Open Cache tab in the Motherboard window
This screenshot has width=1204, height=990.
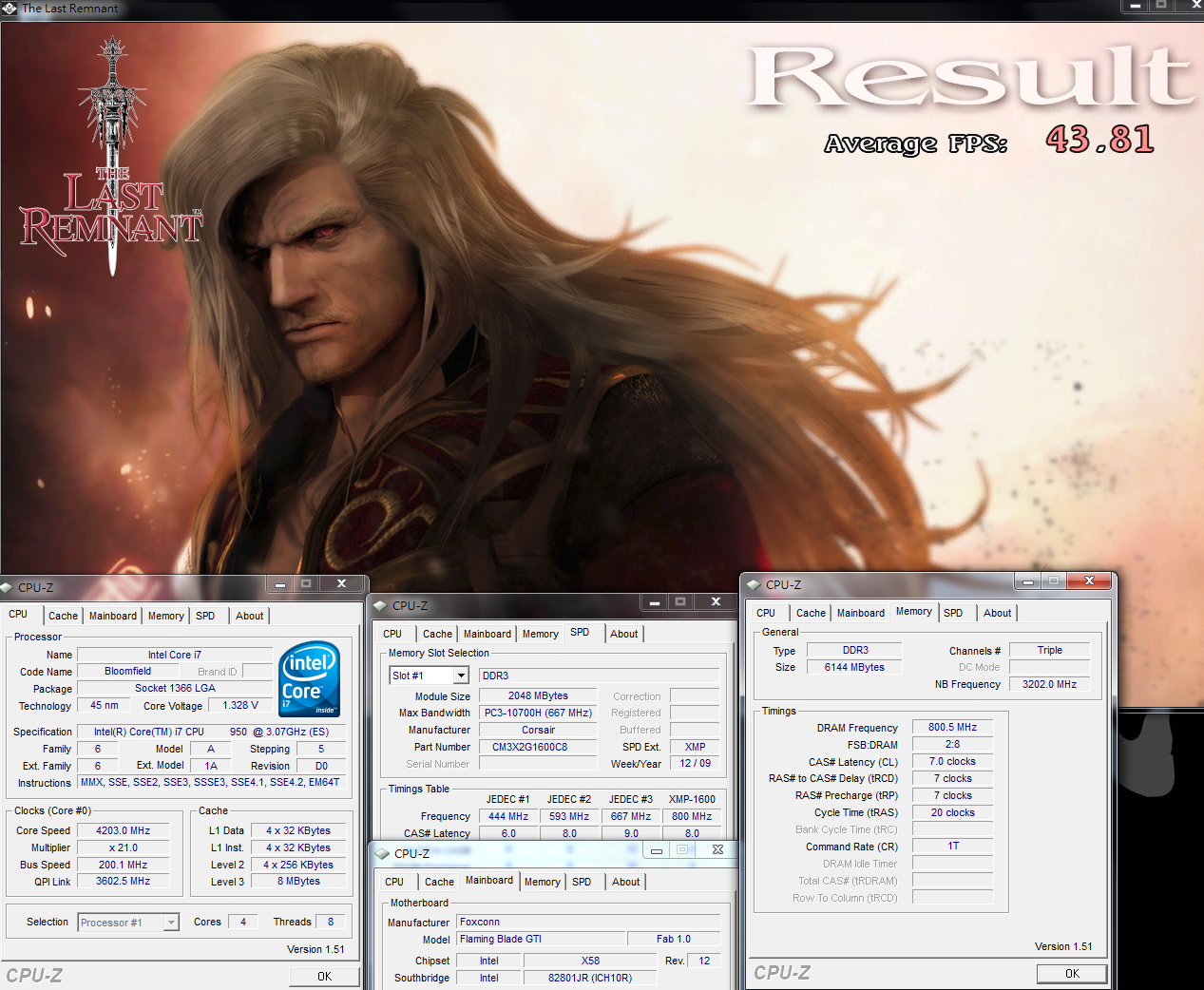[440, 882]
